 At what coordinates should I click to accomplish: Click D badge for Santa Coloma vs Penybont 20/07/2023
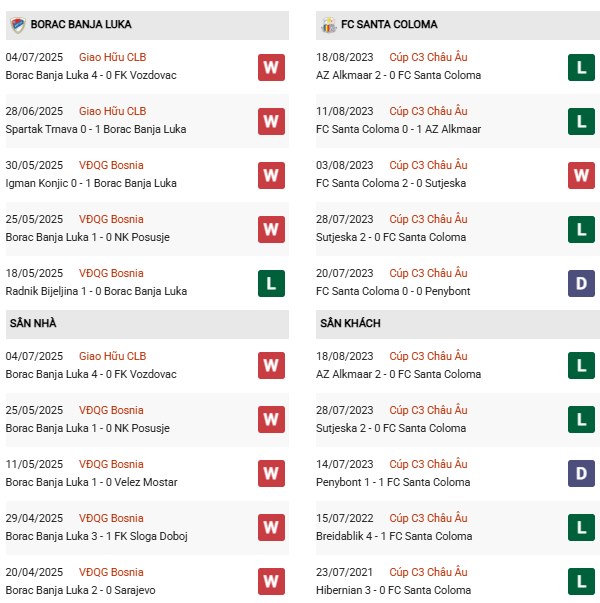click(581, 283)
